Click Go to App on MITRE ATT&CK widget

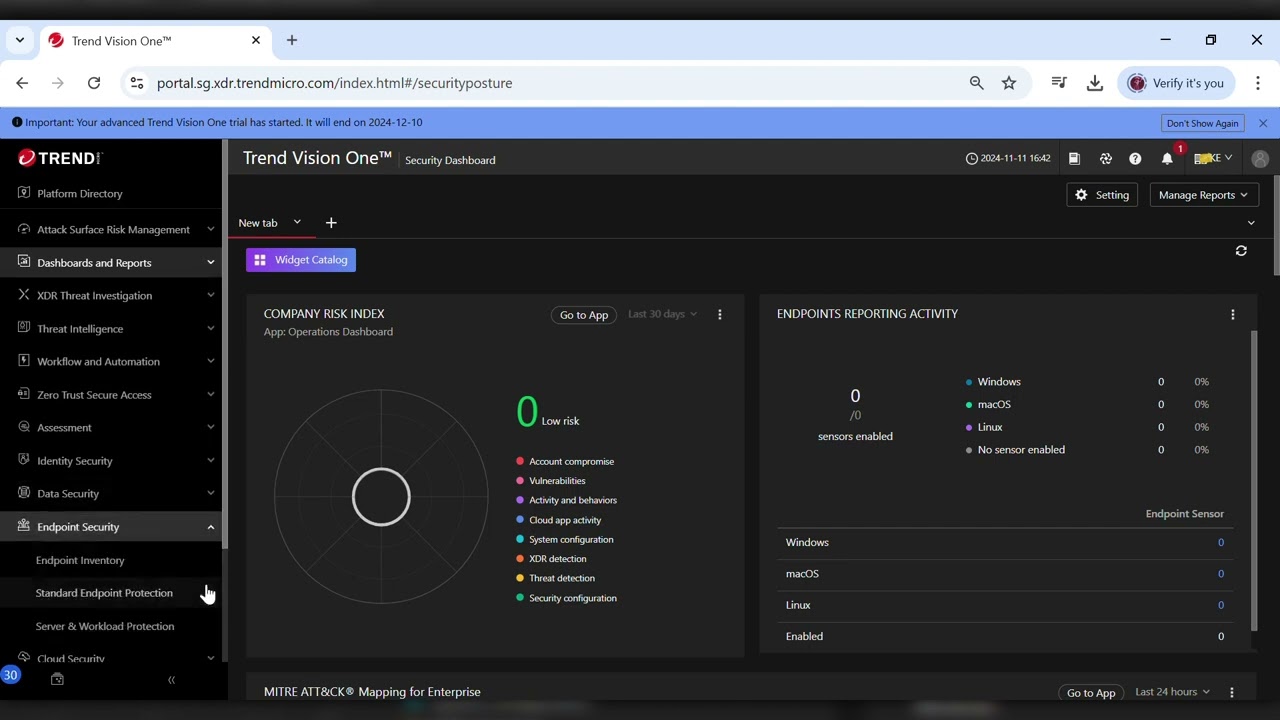(x=1091, y=693)
